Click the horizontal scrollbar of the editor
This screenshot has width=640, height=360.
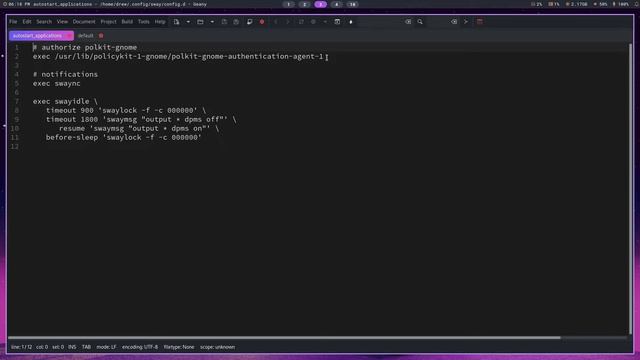pos(284,338)
